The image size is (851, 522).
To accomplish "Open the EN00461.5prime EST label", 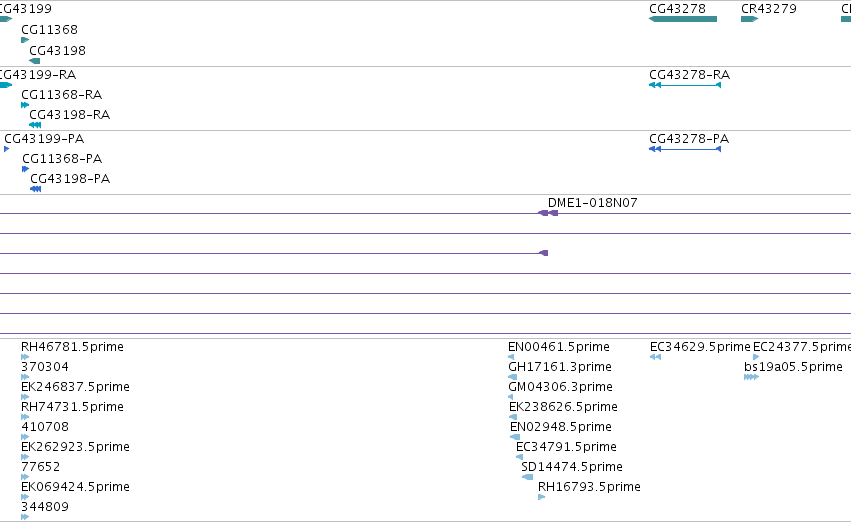I will click(x=558, y=347).
